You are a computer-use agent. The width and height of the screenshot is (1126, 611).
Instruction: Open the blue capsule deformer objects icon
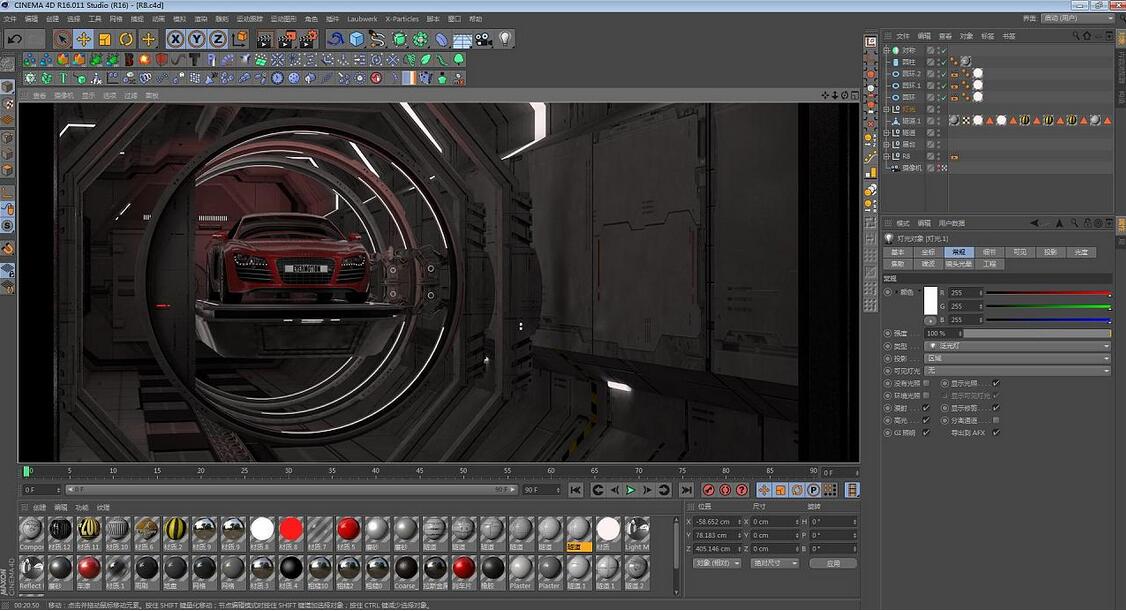click(441, 39)
